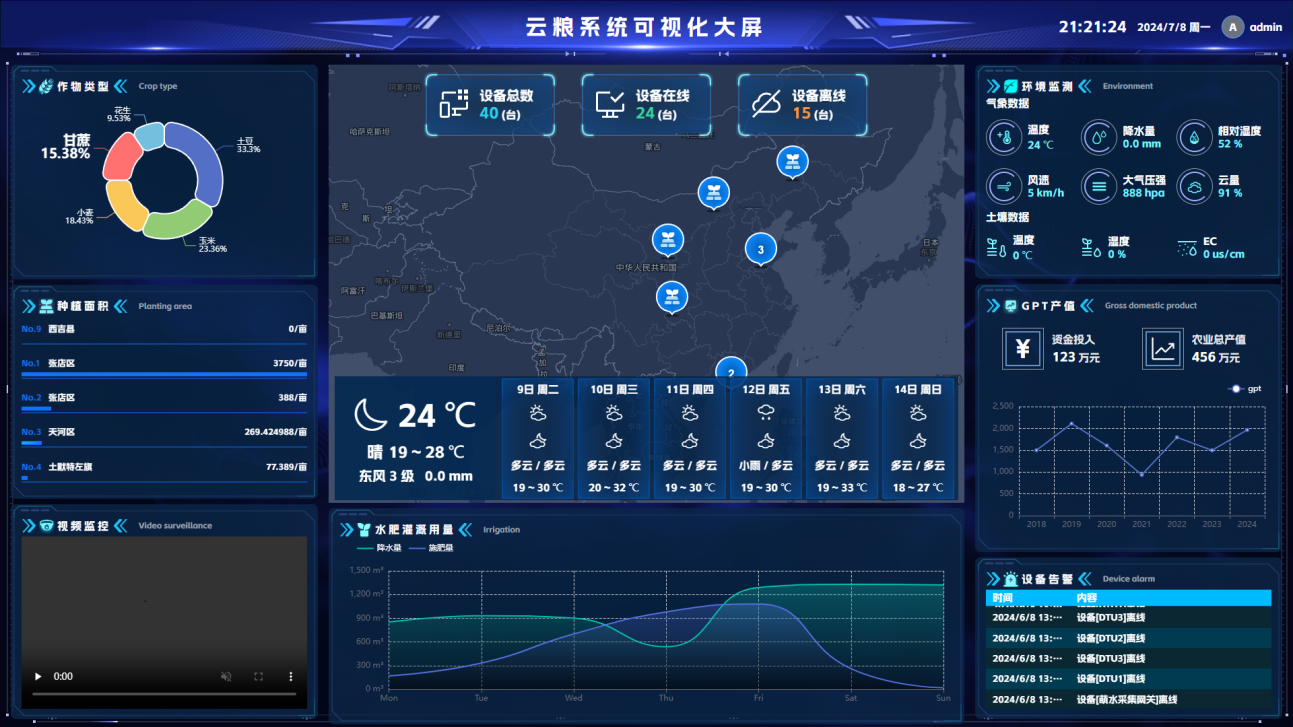Click the video progress bar
Viewport: 1293px width, 727px height.
pyautogui.click(x=165, y=694)
